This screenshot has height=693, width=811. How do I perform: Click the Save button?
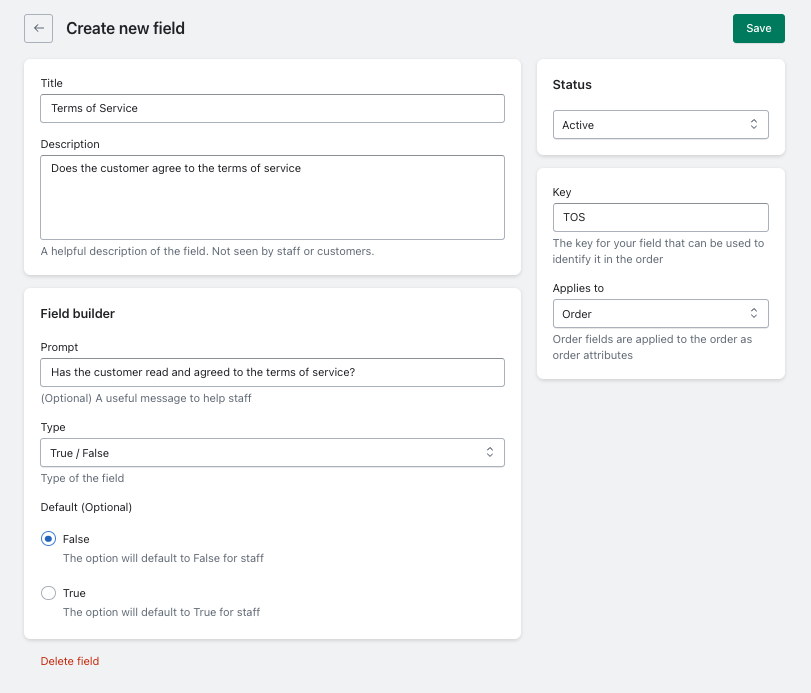[x=758, y=28]
